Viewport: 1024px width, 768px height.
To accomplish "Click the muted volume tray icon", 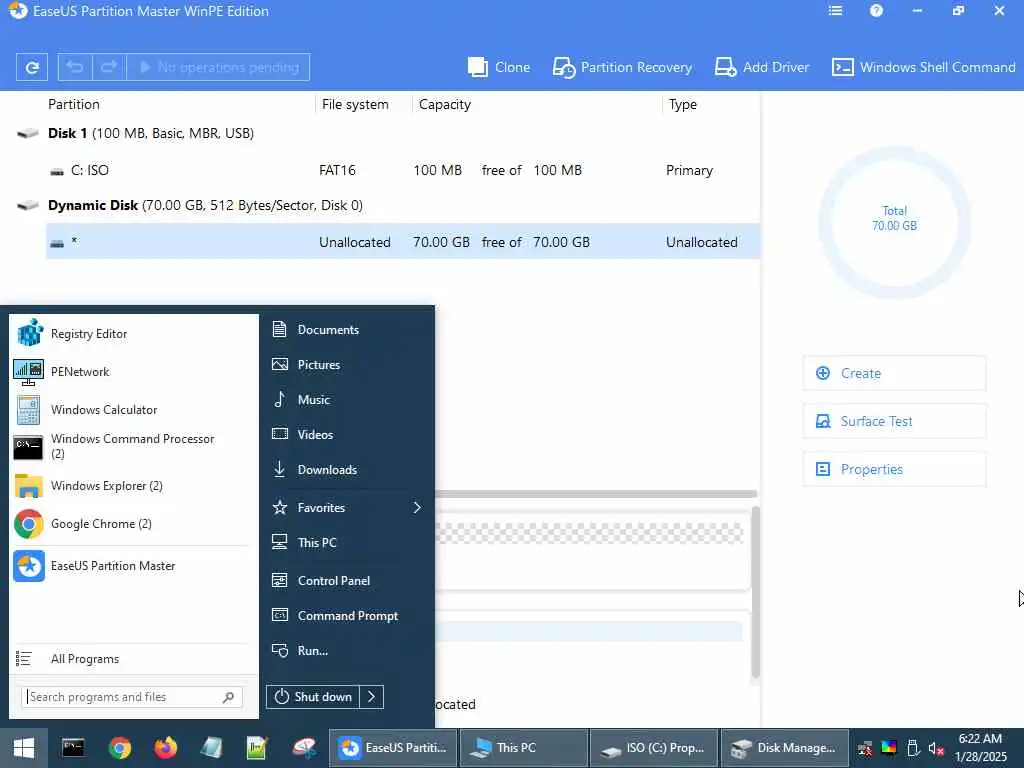I will coord(936,748).
